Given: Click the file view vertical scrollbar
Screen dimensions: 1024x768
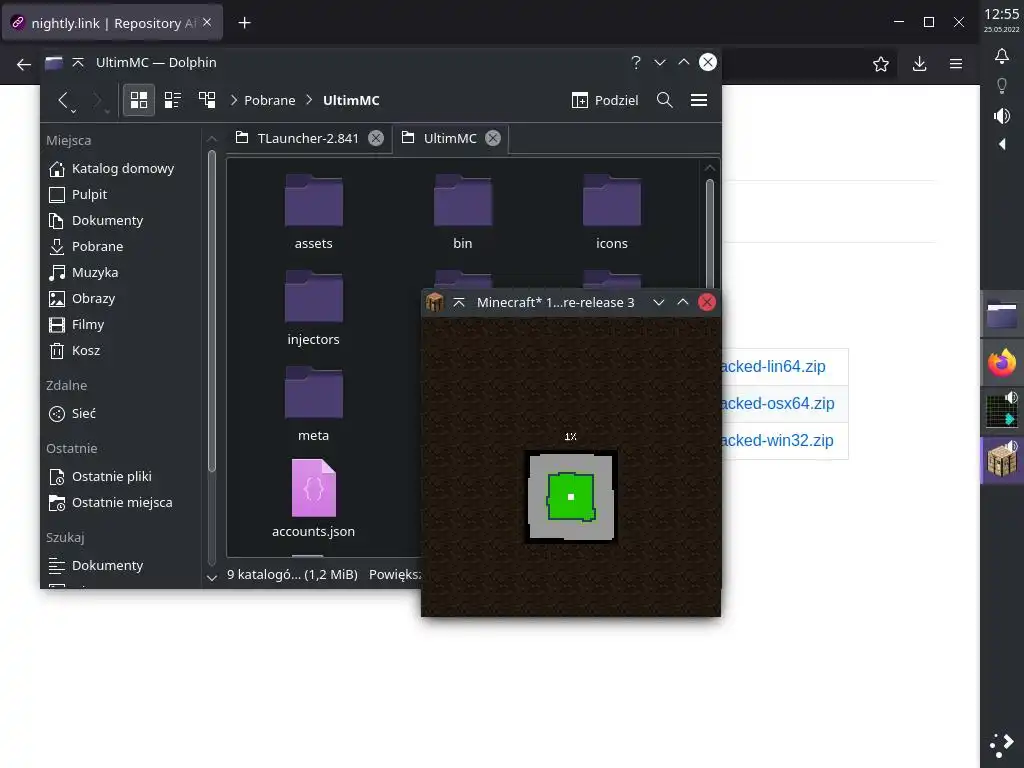Looking at the screenshot, I should (x=710, y=234).
